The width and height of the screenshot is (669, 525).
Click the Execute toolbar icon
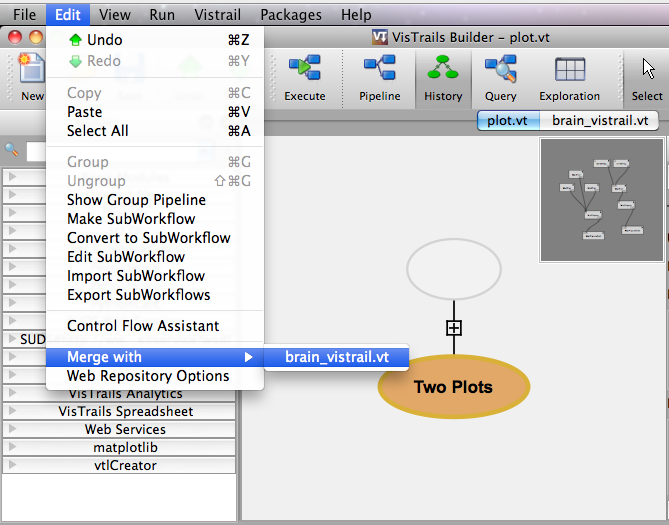pos(304,76)
